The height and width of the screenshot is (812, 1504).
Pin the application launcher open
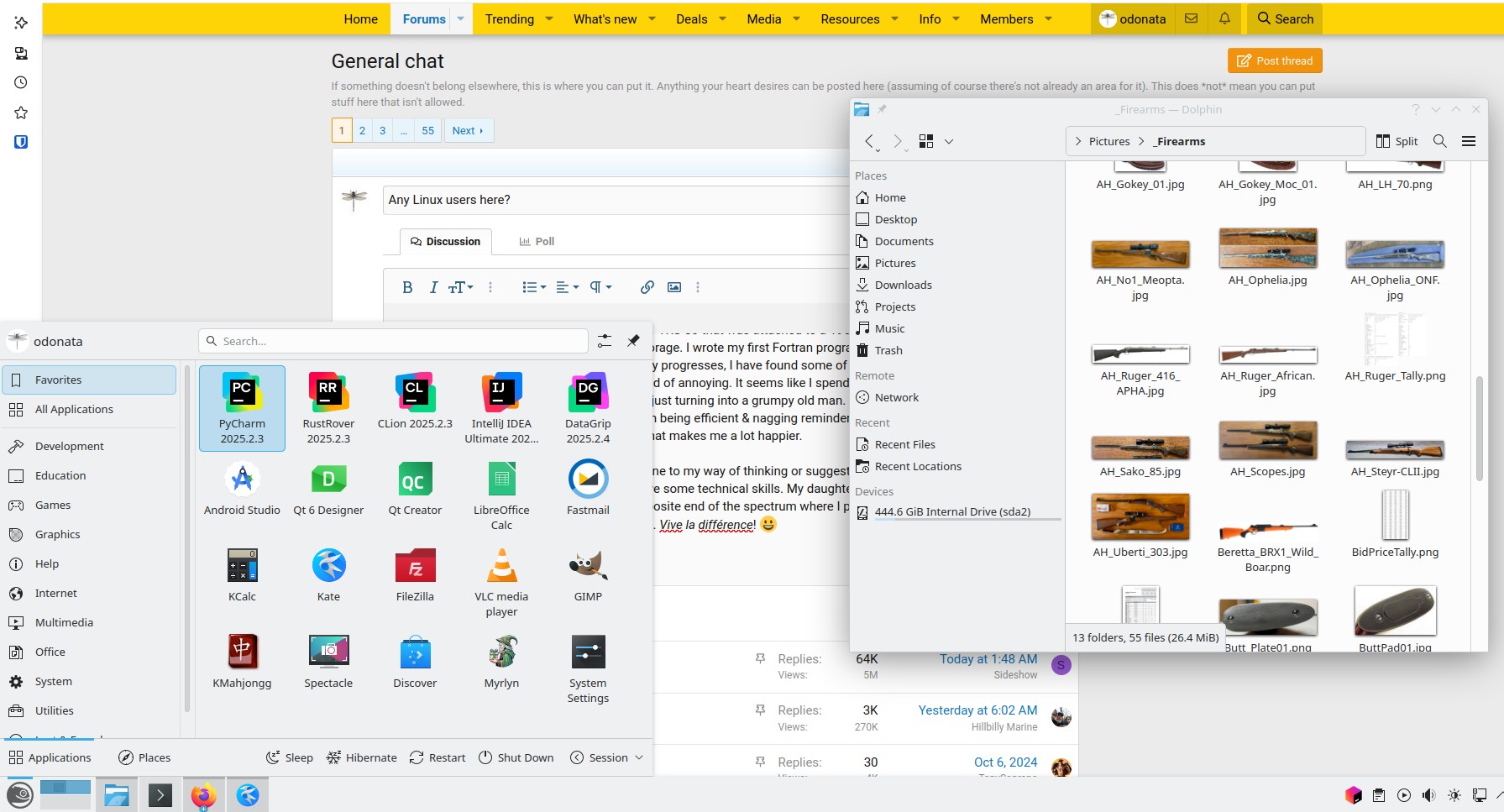pyautogui.click(x=633, y=341)
